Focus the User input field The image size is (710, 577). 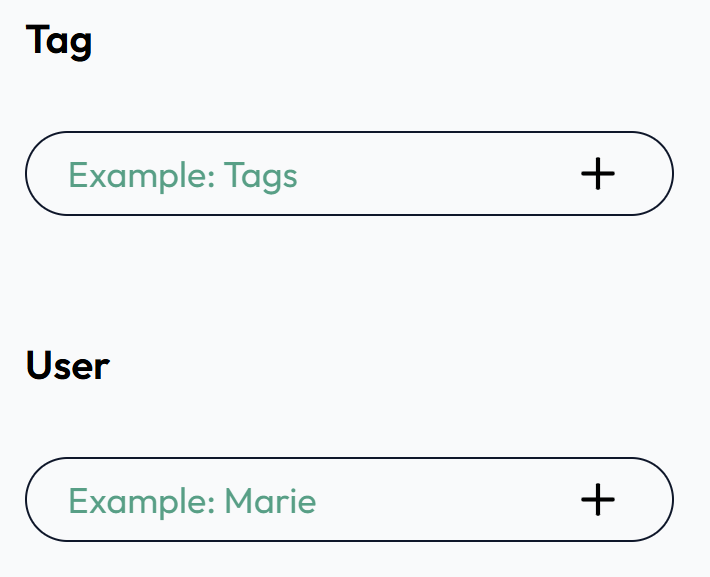pos(300,499)
